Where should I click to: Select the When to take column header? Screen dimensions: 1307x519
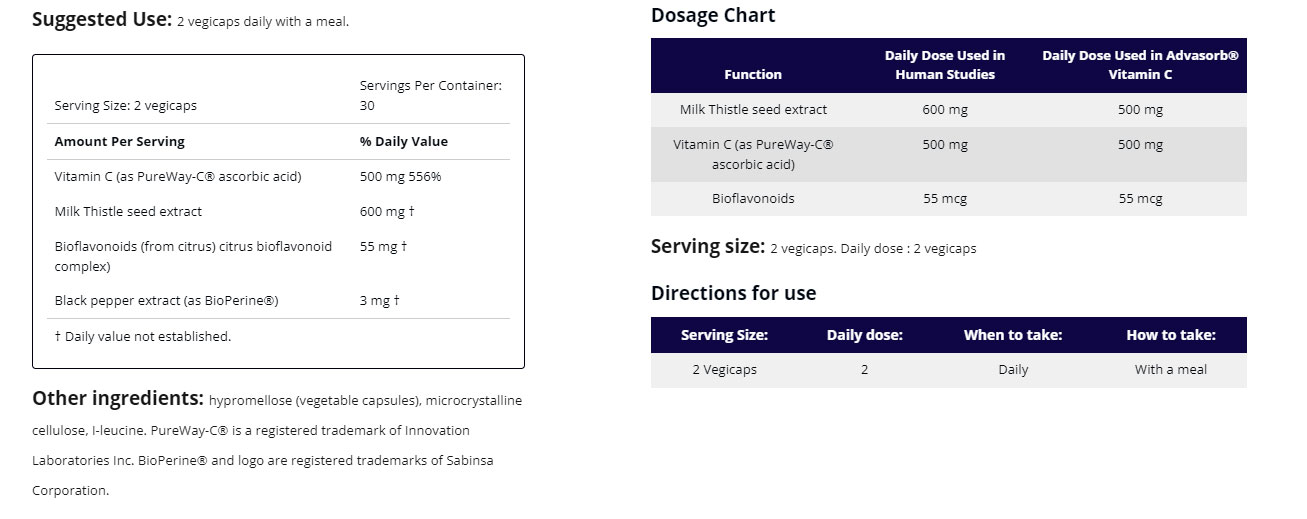(x=1013, y=335)
